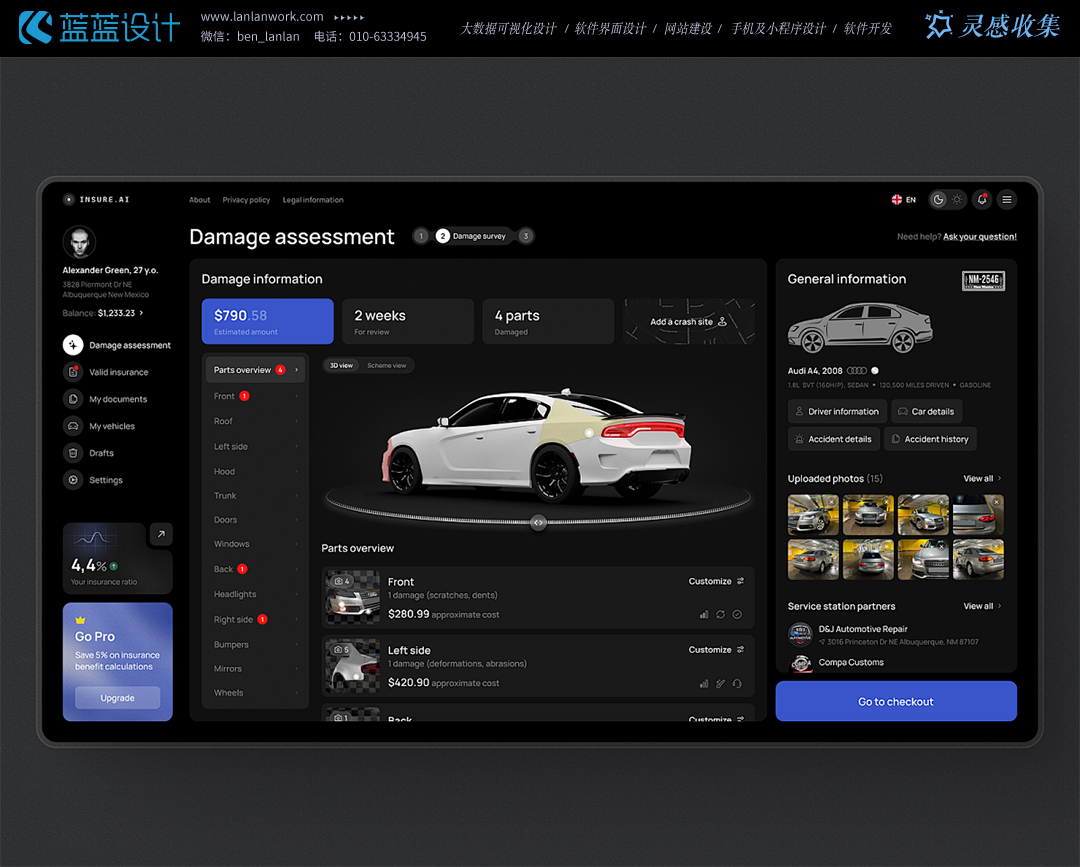Open Drafts trash icon in sidebar

click(x=73, y=453)
